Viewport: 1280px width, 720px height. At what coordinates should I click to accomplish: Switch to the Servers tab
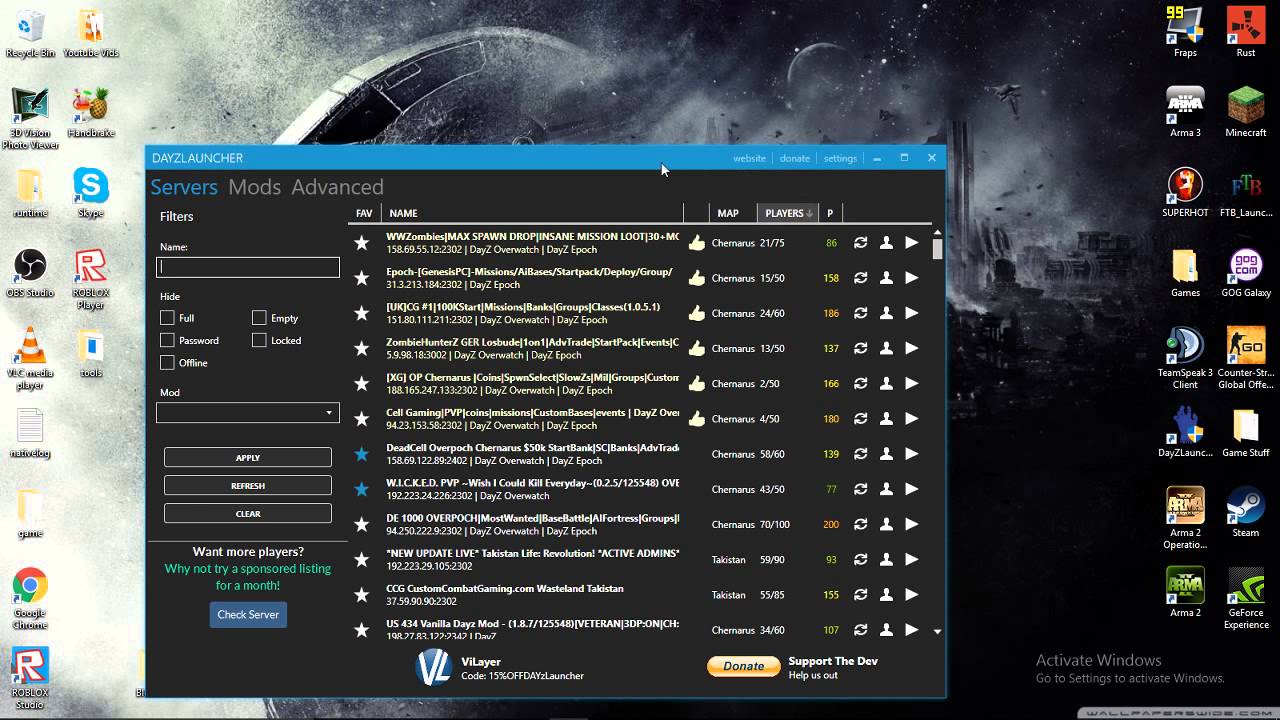[184, 187]
